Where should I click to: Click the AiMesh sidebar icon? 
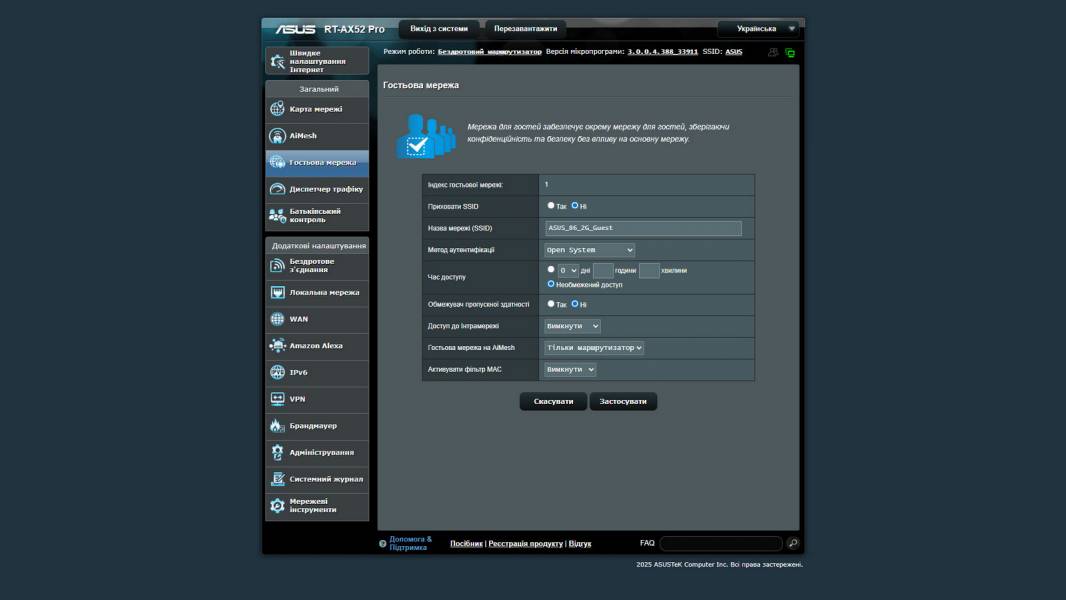277,136
